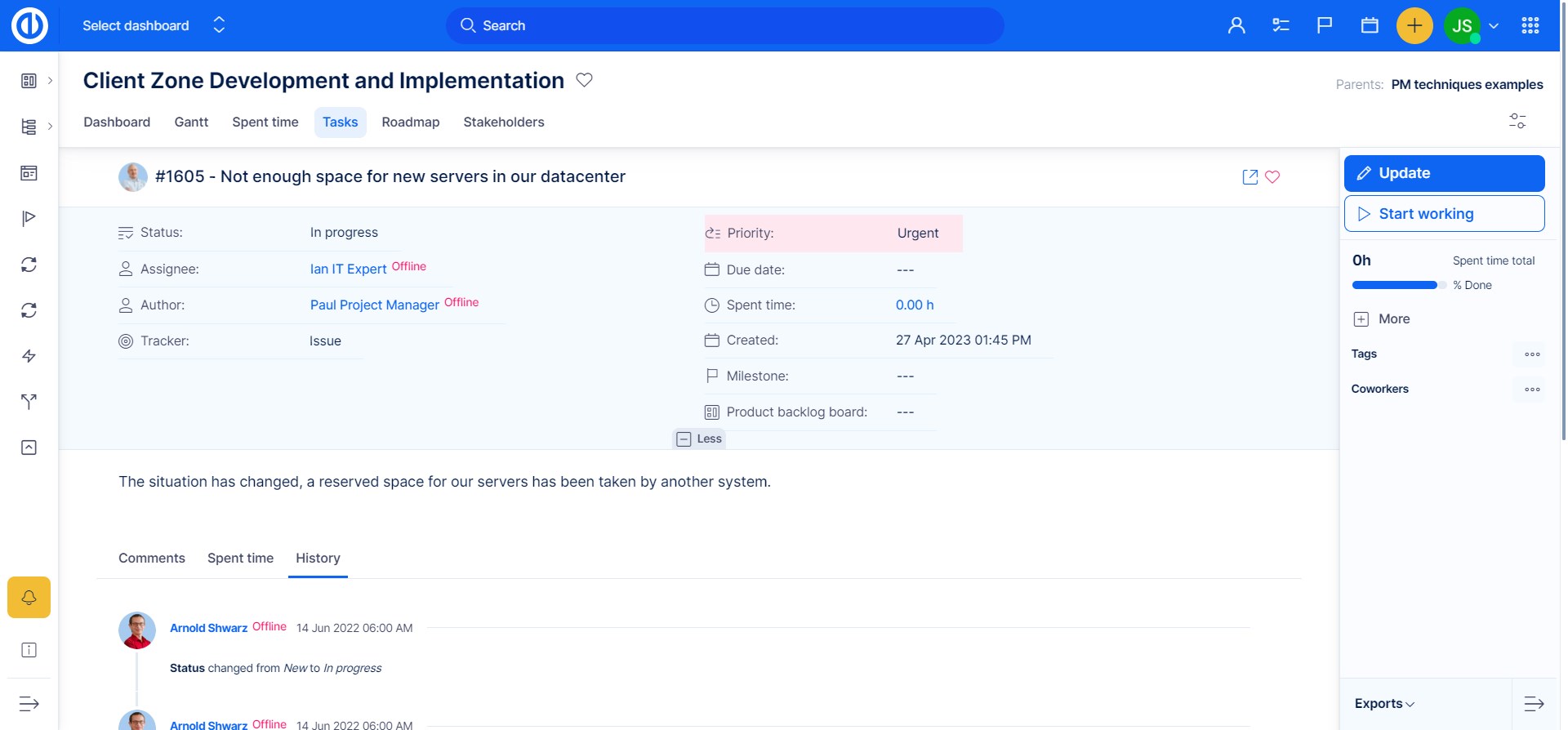1568x730 pixels.
Task: Click into the Search field
Action: (x=724, y=26)
